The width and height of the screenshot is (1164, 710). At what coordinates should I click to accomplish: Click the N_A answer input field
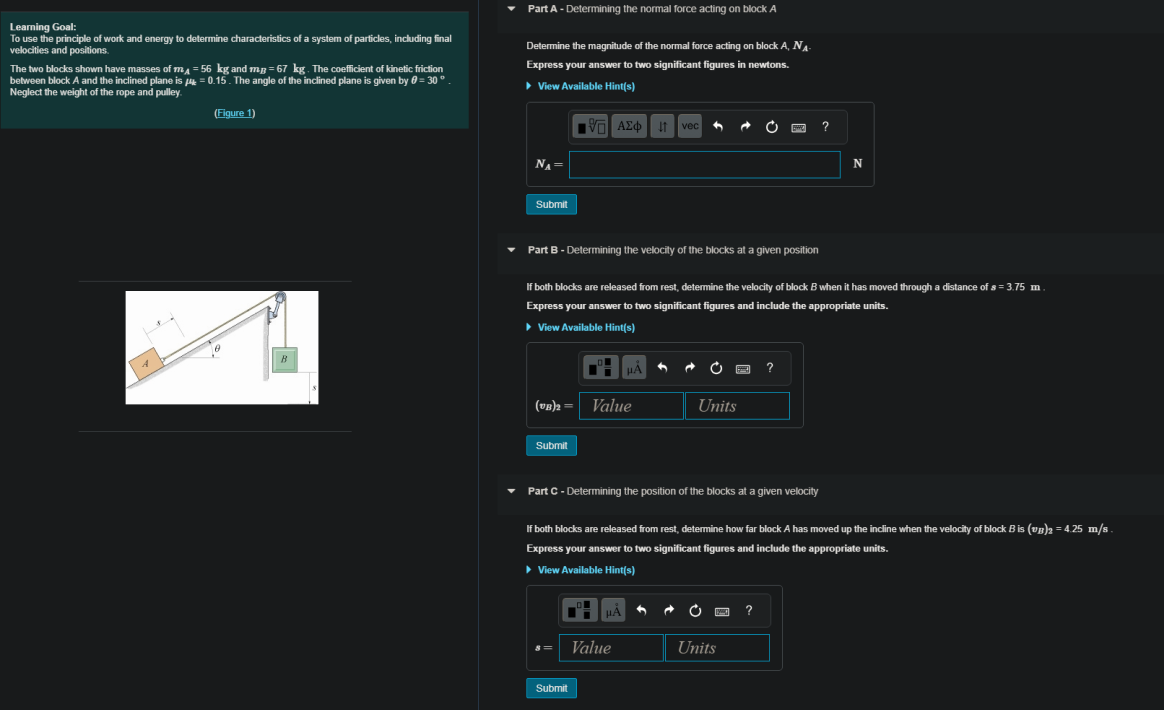[x=704, y=164]
